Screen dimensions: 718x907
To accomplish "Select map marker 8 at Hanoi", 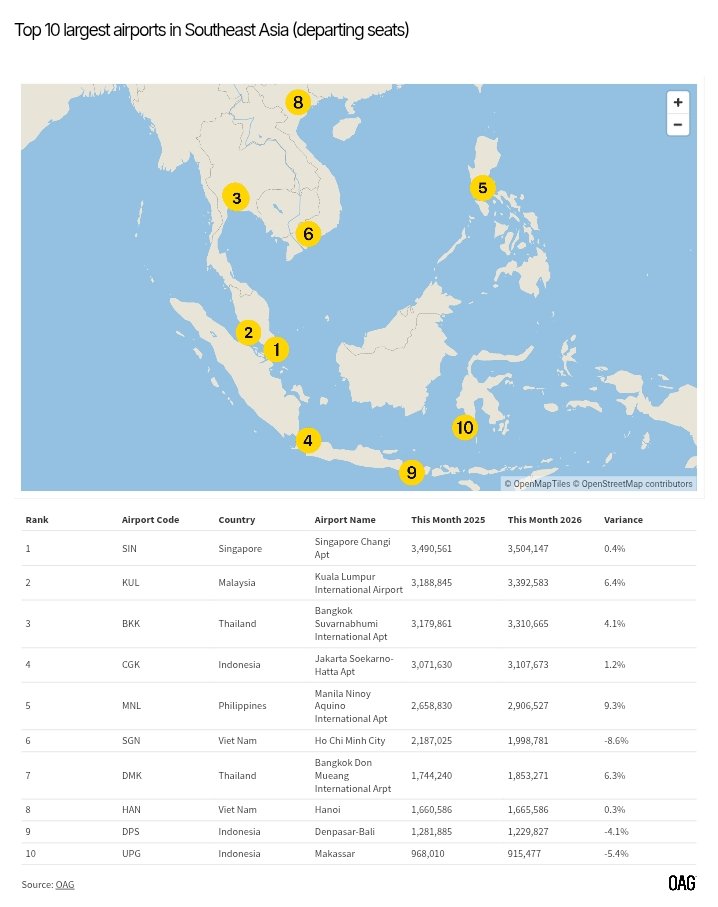I will pyautogui.click(x=298, y=102).
